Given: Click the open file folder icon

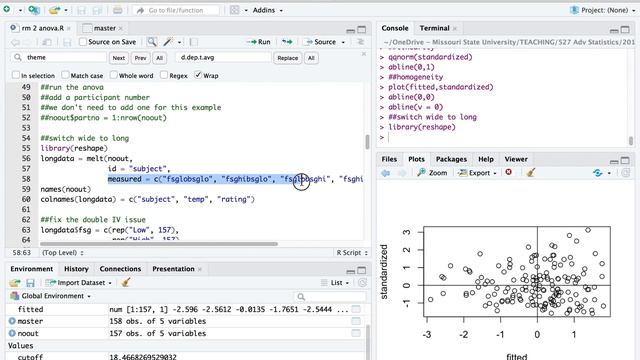Looking at the screenshot, I should tap(54, 10).
